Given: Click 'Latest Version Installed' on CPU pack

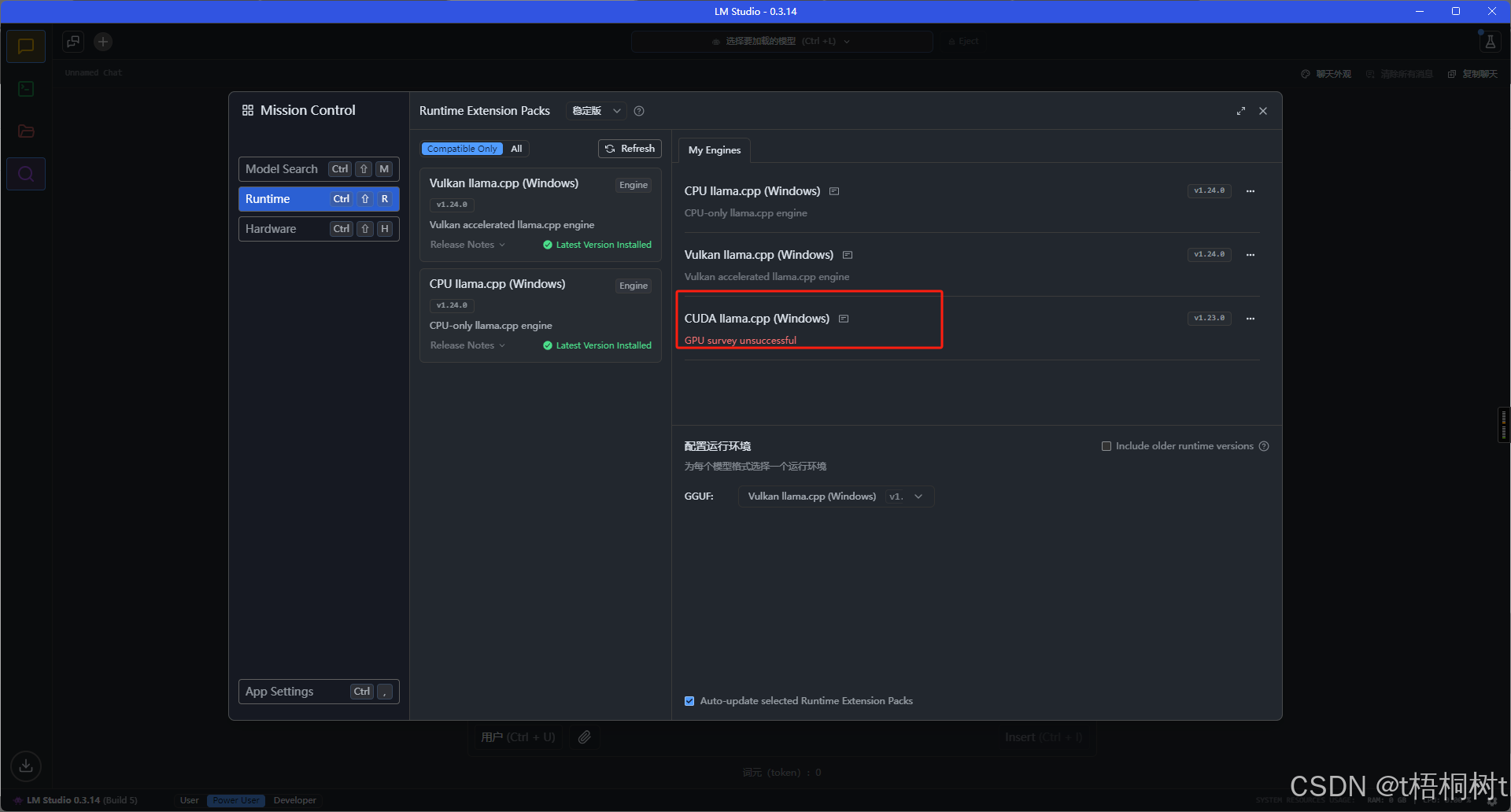Looking at the screenshot, I should [x=597, y=345].
